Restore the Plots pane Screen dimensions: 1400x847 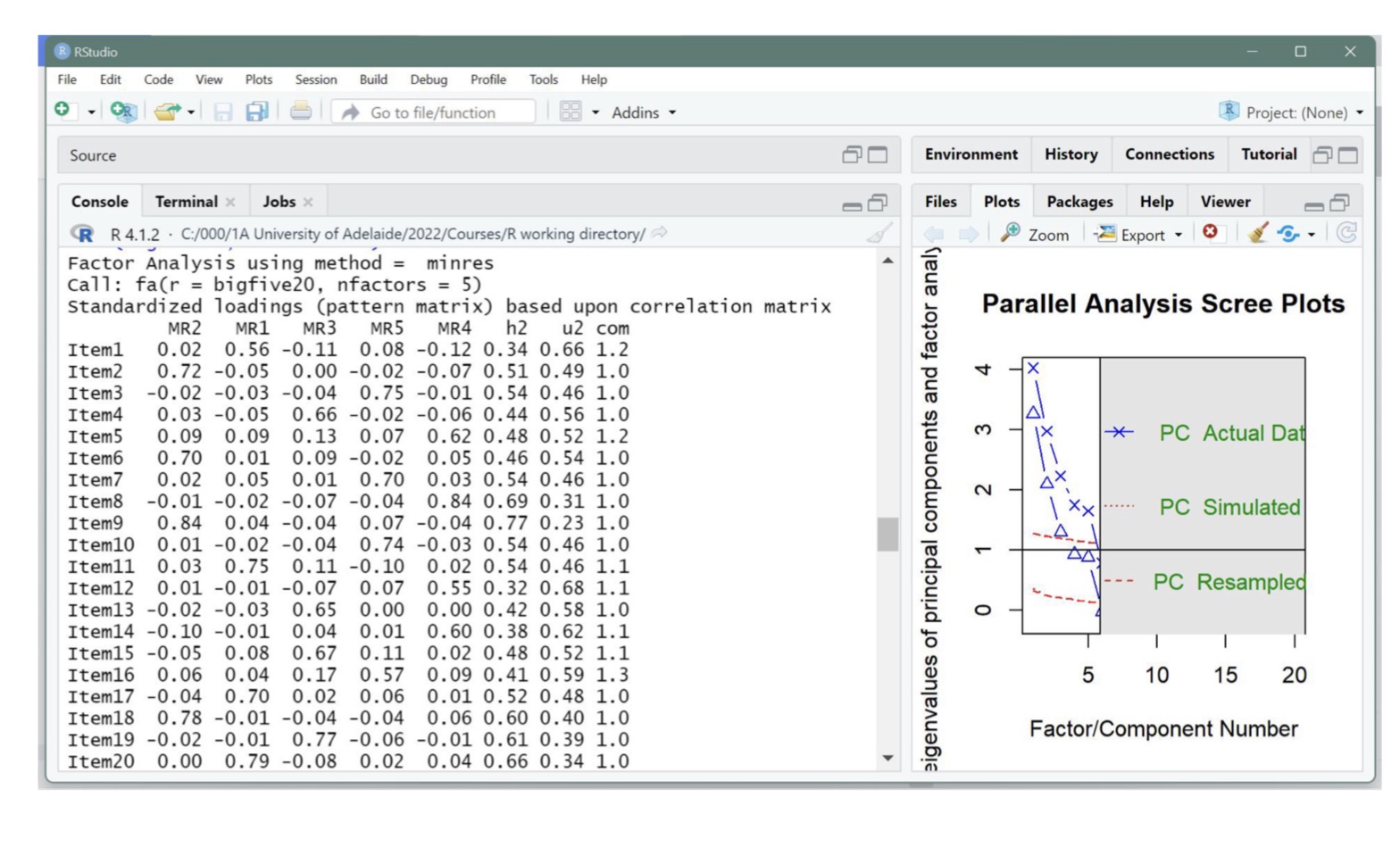click(1340, 203)
